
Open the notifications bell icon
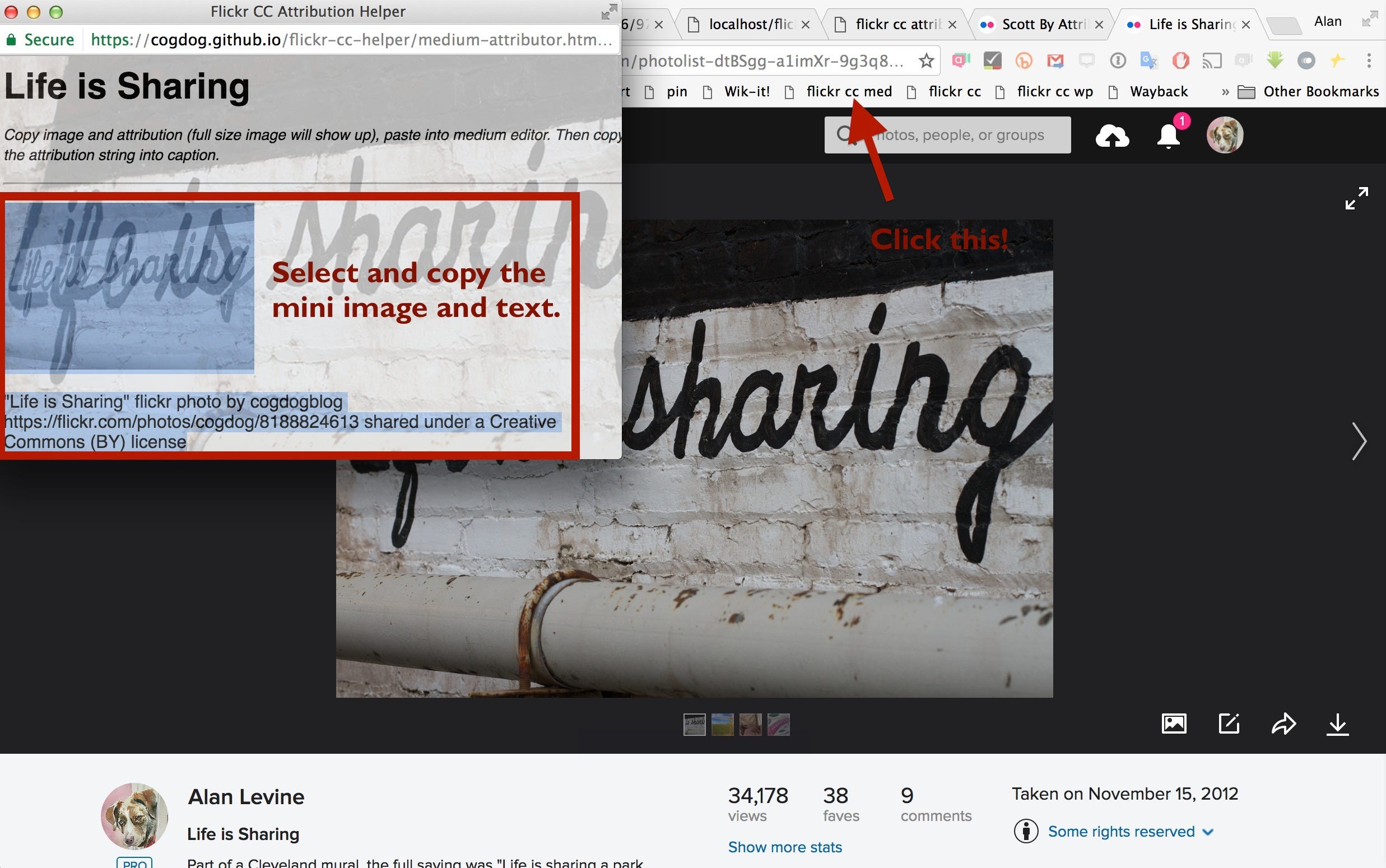point(1168,136)
